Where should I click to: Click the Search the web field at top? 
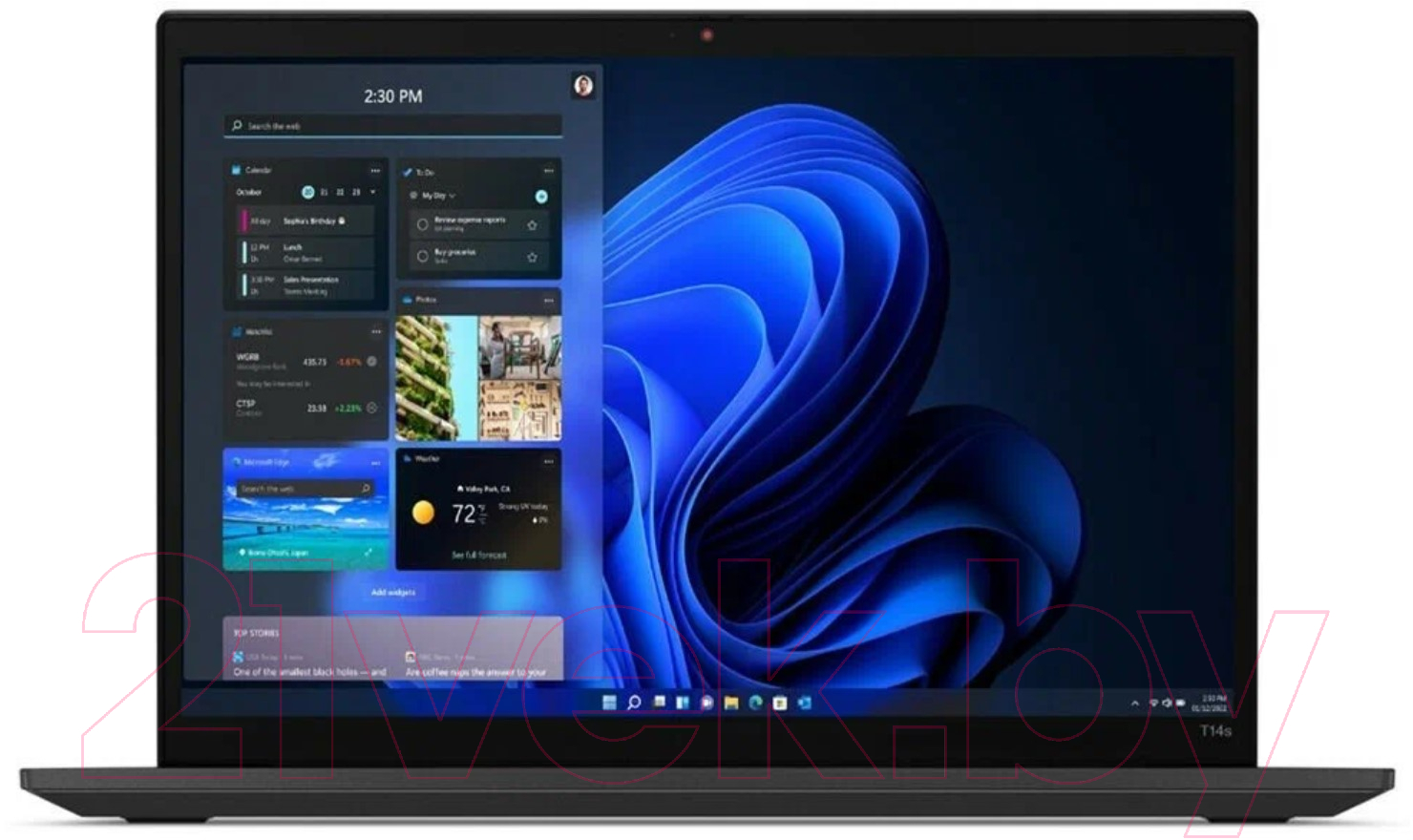click(x=392, y=126)
